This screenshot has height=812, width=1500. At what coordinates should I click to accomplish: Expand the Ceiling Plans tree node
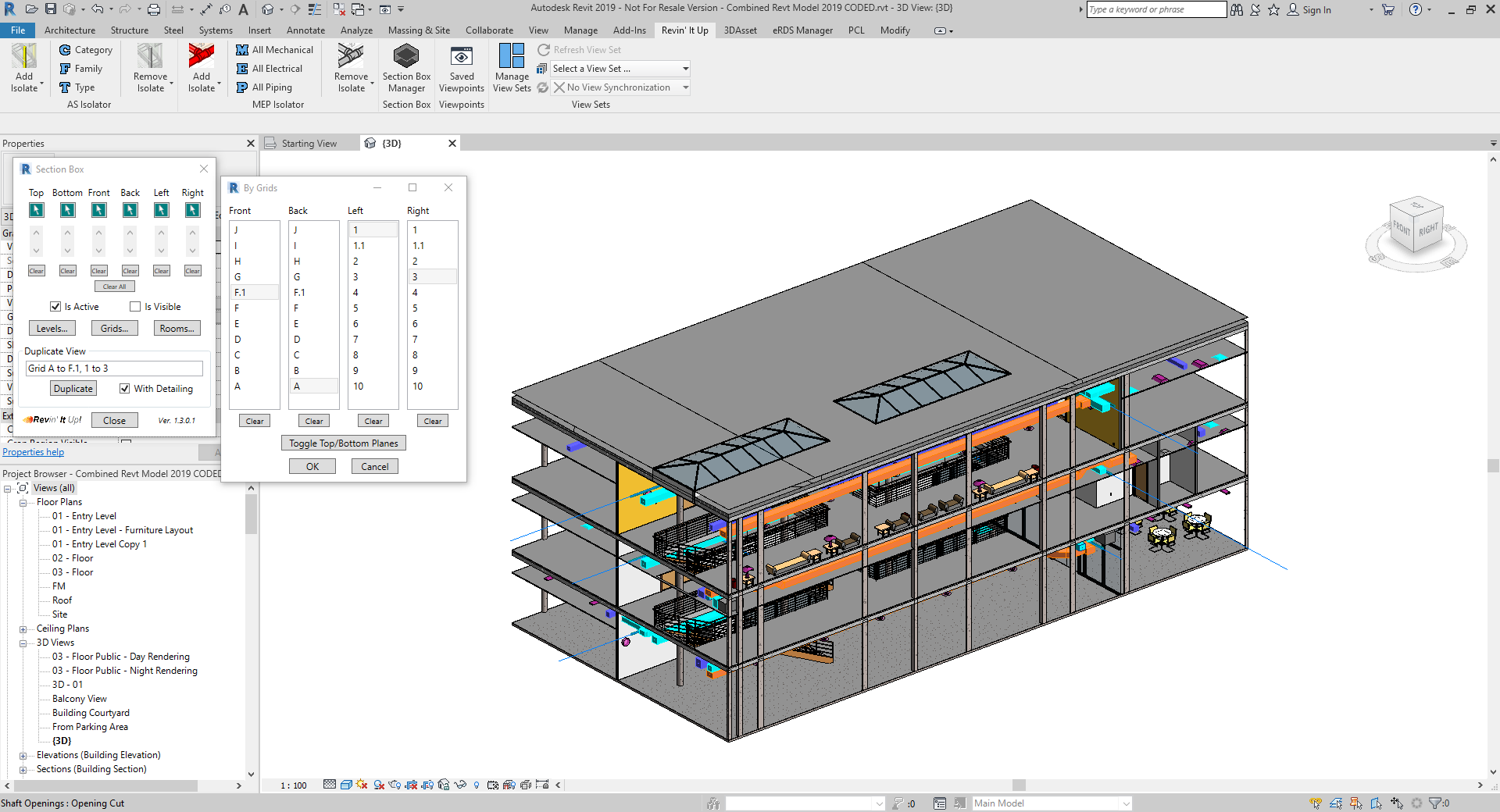click(23, 629)
